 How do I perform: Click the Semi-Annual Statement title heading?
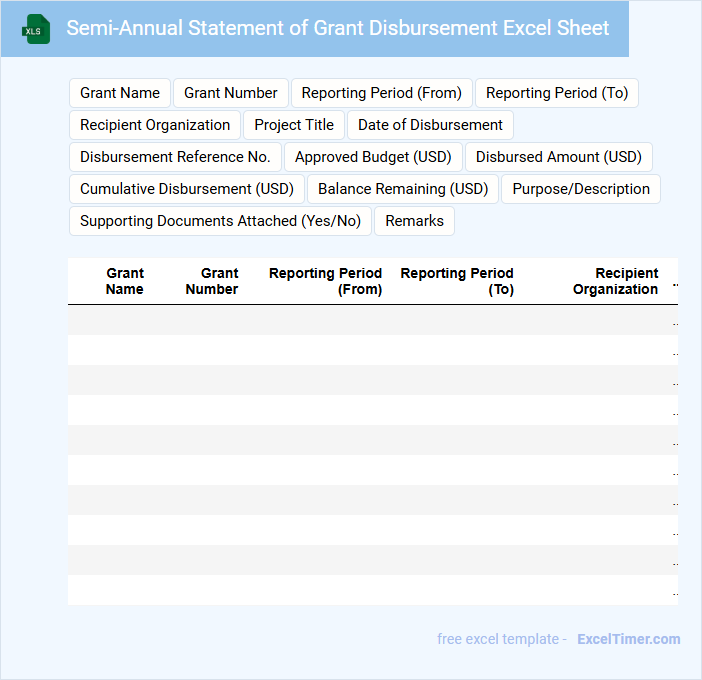[337, 28]
